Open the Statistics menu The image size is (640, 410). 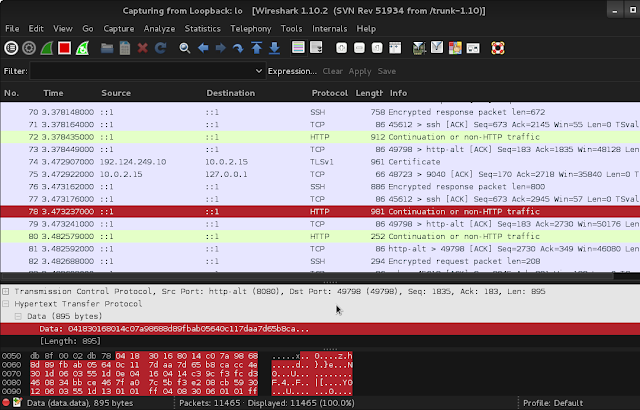[202, 29]
